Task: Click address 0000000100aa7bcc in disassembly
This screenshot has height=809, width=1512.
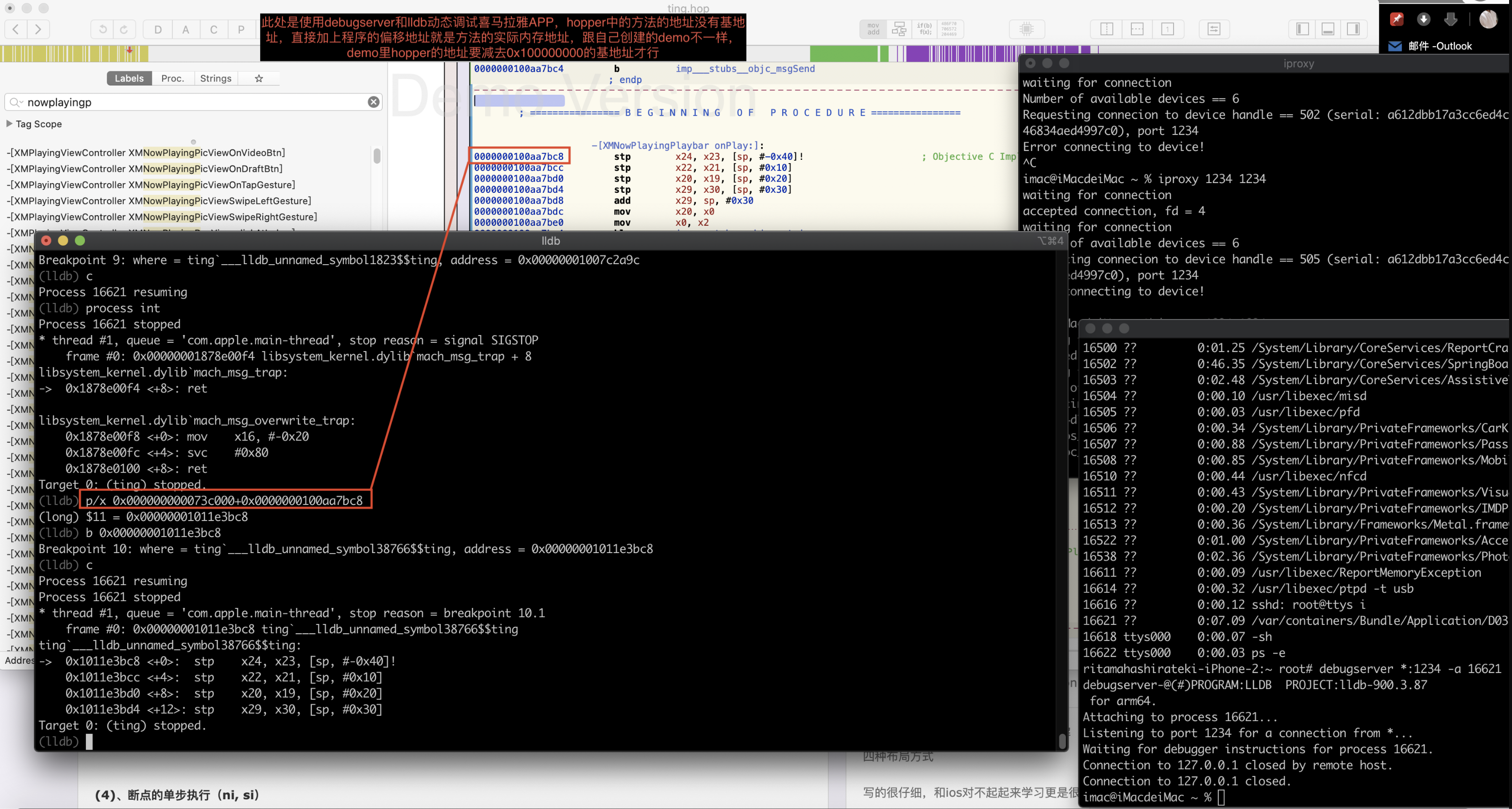Action: (519, 168)
